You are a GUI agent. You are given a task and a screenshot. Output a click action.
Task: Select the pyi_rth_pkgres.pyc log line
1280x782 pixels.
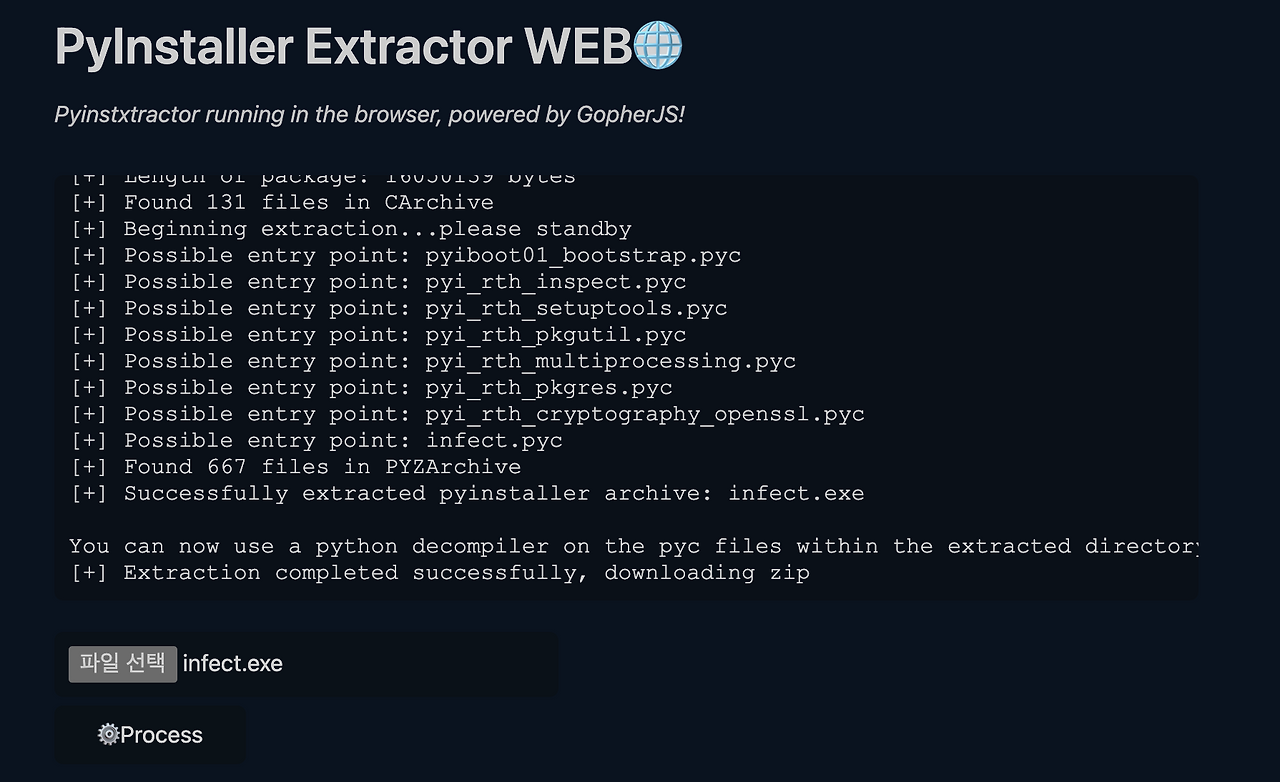pyautogui.click(x=371, y=388)
